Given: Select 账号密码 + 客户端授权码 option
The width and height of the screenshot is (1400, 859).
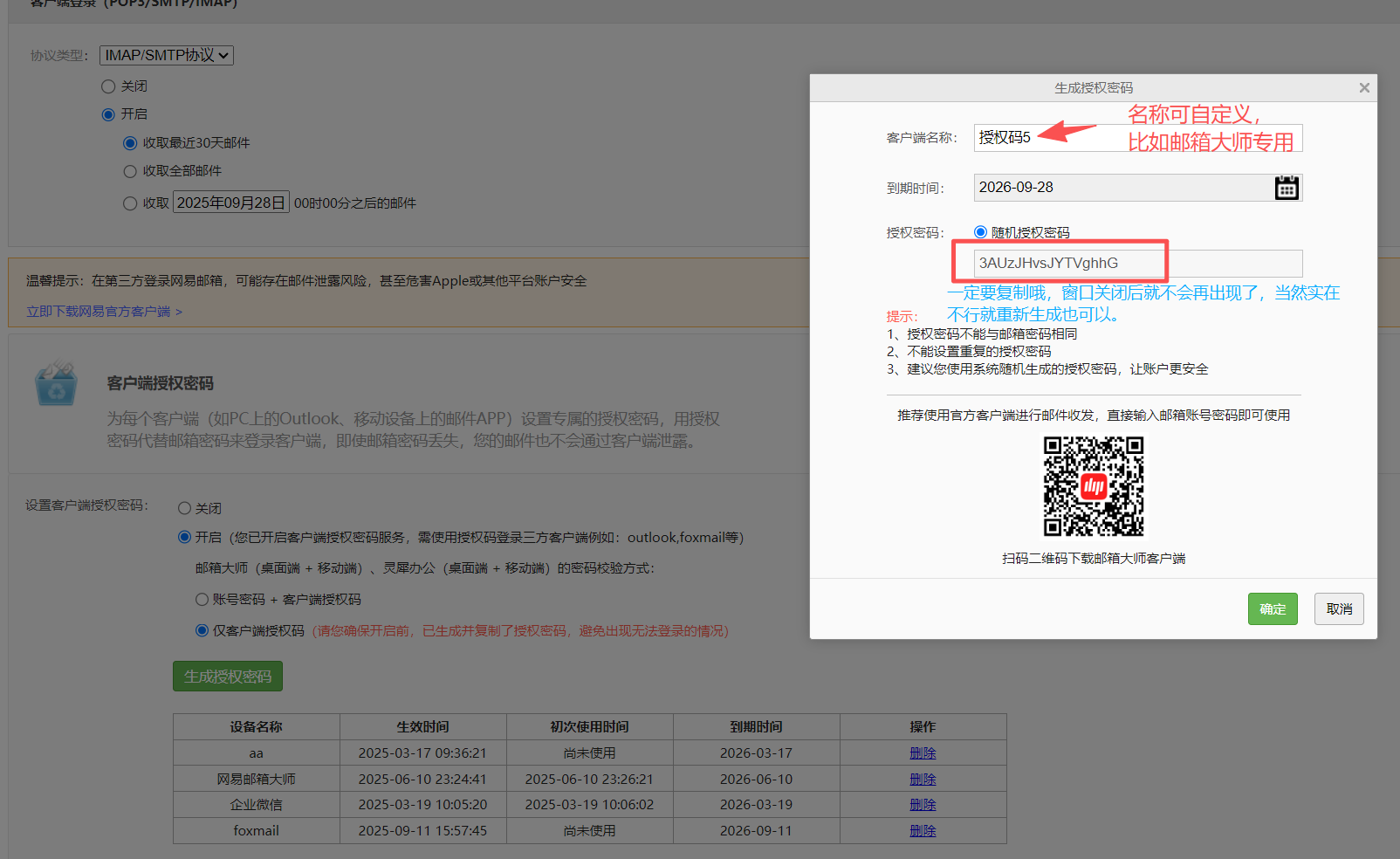Looking at the screenshot, I should [x=202, y=600].
